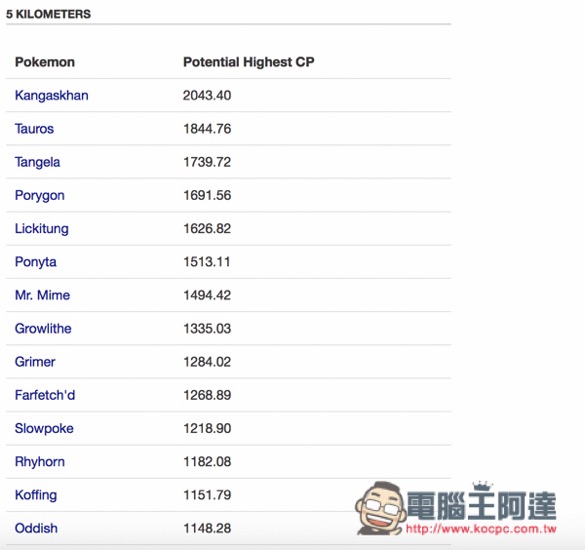This screenshot has width=585, height=550.
Task: Click the Pokemon column header
Action: (x=45, y=62)
